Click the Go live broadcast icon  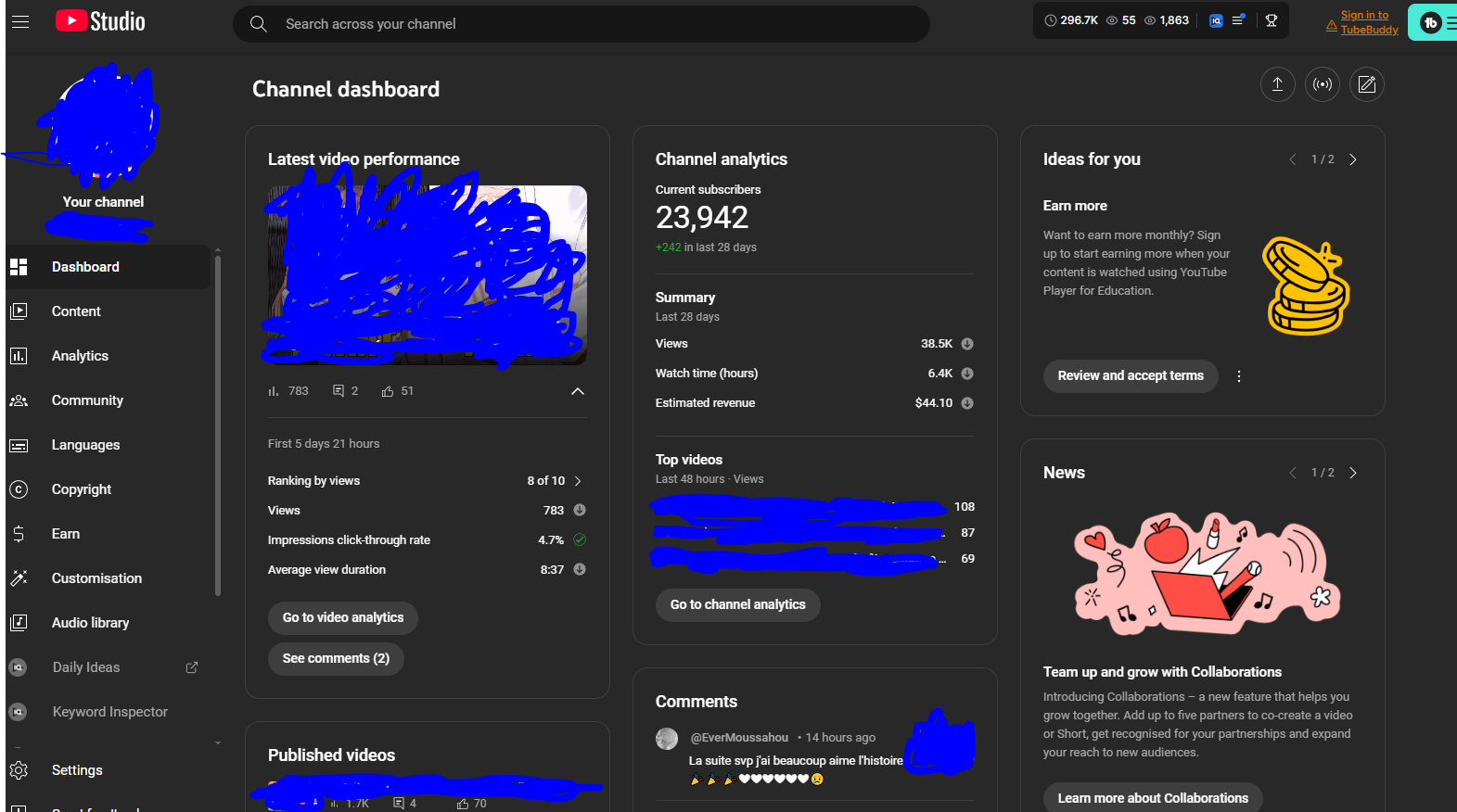[1322, 84]
